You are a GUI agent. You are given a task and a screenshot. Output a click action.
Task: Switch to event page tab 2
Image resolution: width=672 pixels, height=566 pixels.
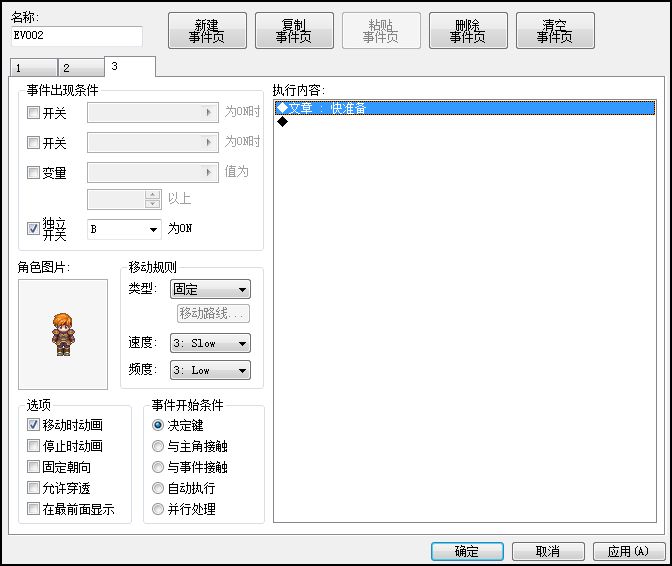[81, 68]
